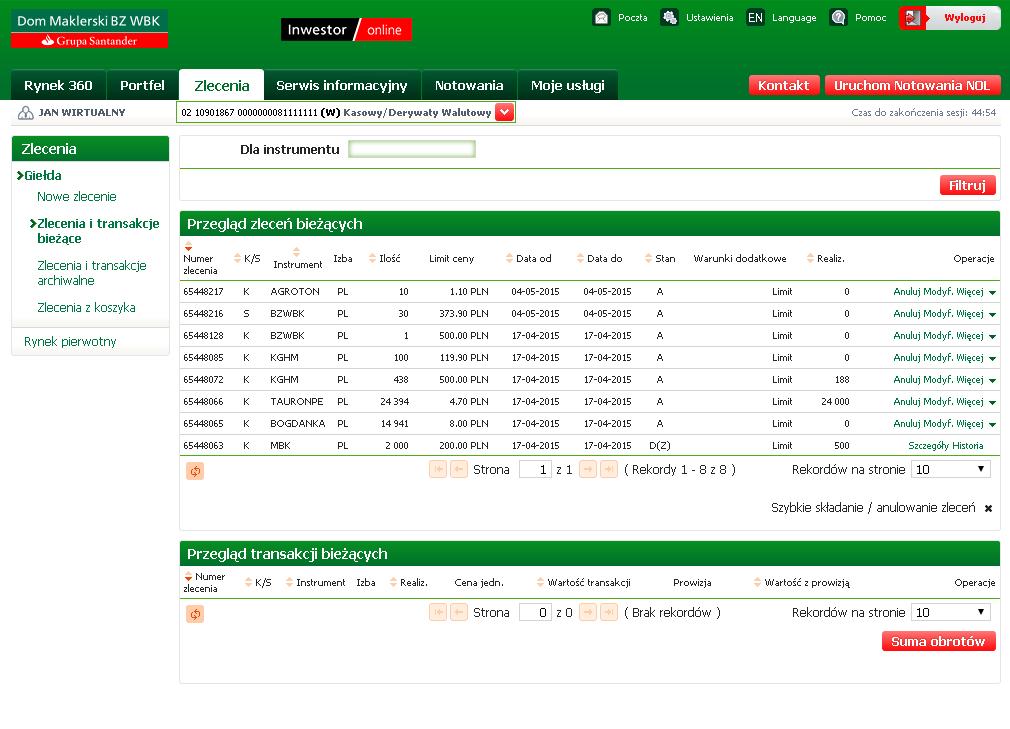Expand Więcej arrow for order 65448216
The image size is (1010, 729).
pyautogui.click(x=992, y=314)
